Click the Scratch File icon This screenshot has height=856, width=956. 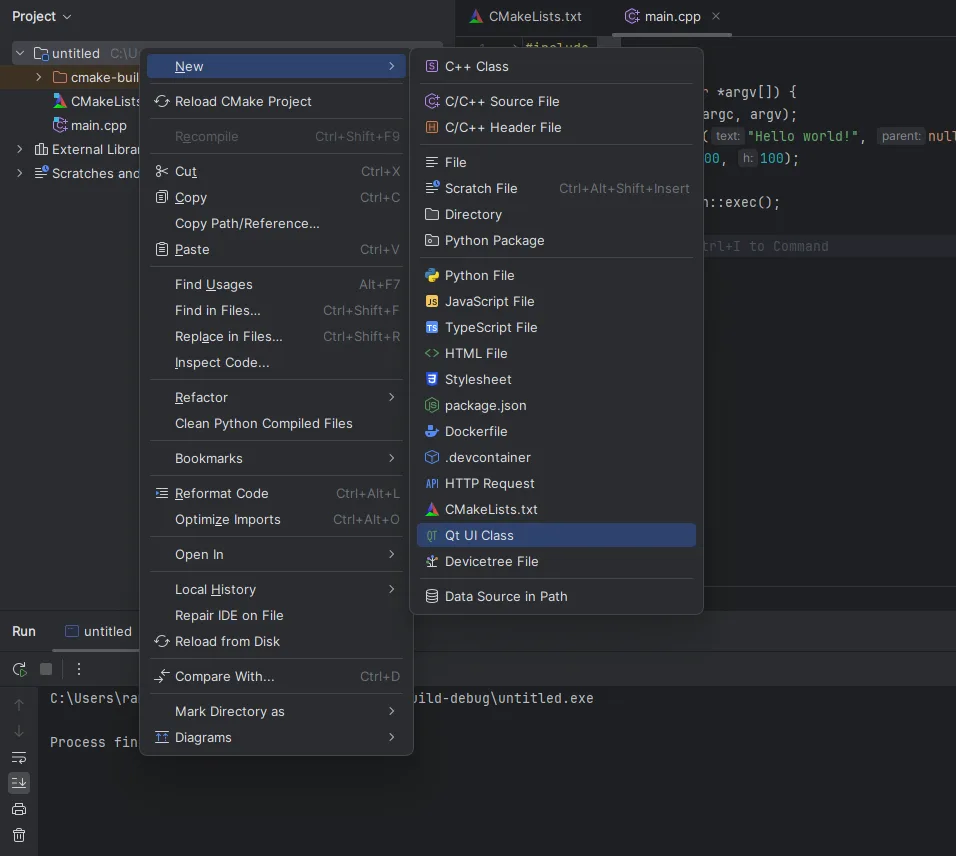[432, 188]
